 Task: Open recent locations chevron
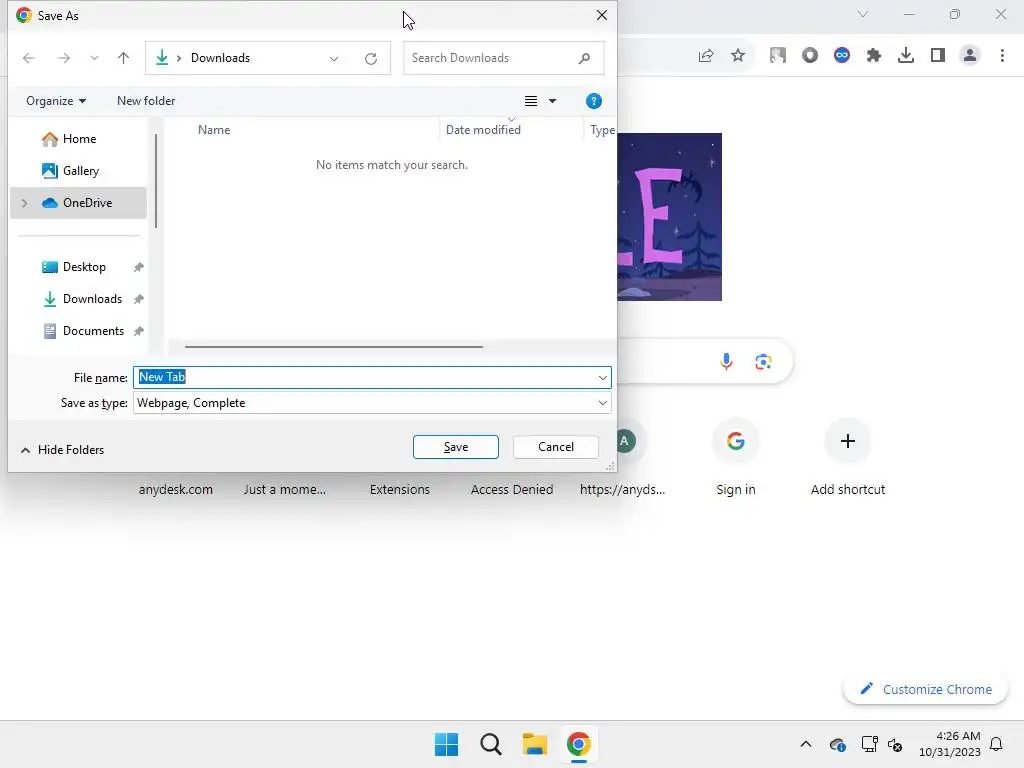tap(95, 58)
